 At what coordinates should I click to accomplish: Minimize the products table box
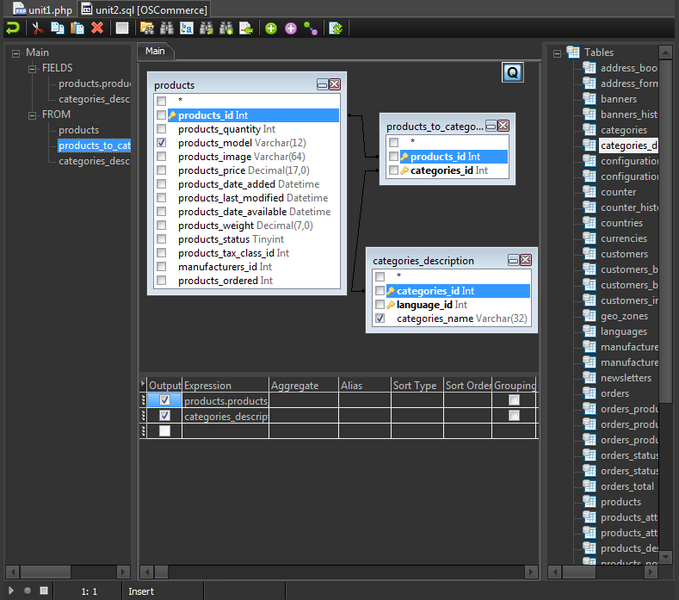(x=322, y=84)
